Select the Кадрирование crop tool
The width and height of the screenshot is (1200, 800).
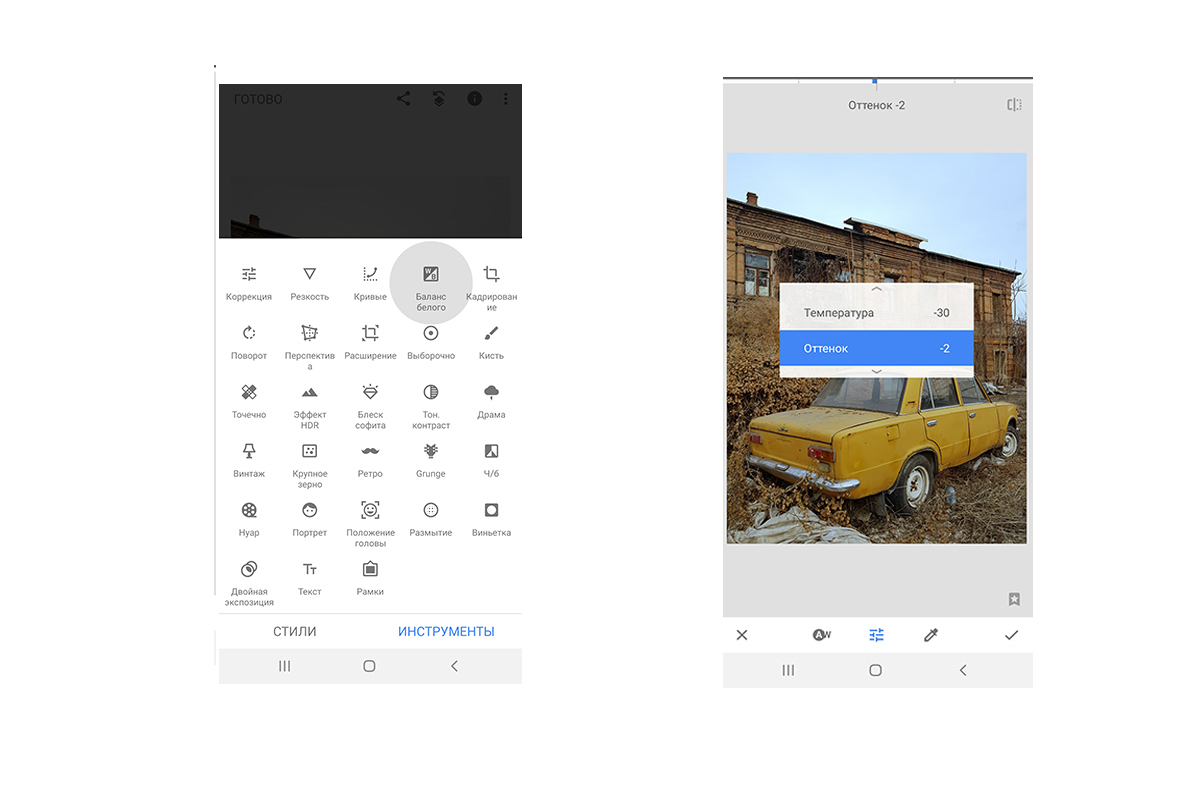pos(491,283)
